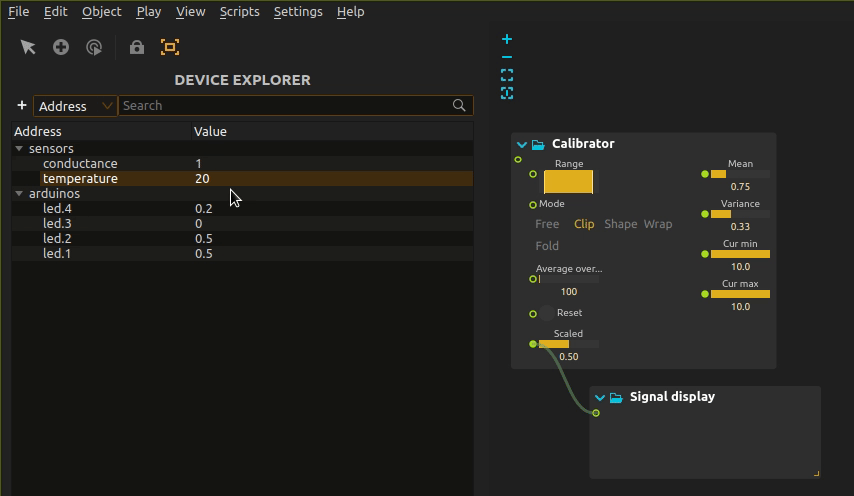The height and width of the screenshot is (496, 854).
Task: Add device with plus button beside Address
Action: point(22,105)
